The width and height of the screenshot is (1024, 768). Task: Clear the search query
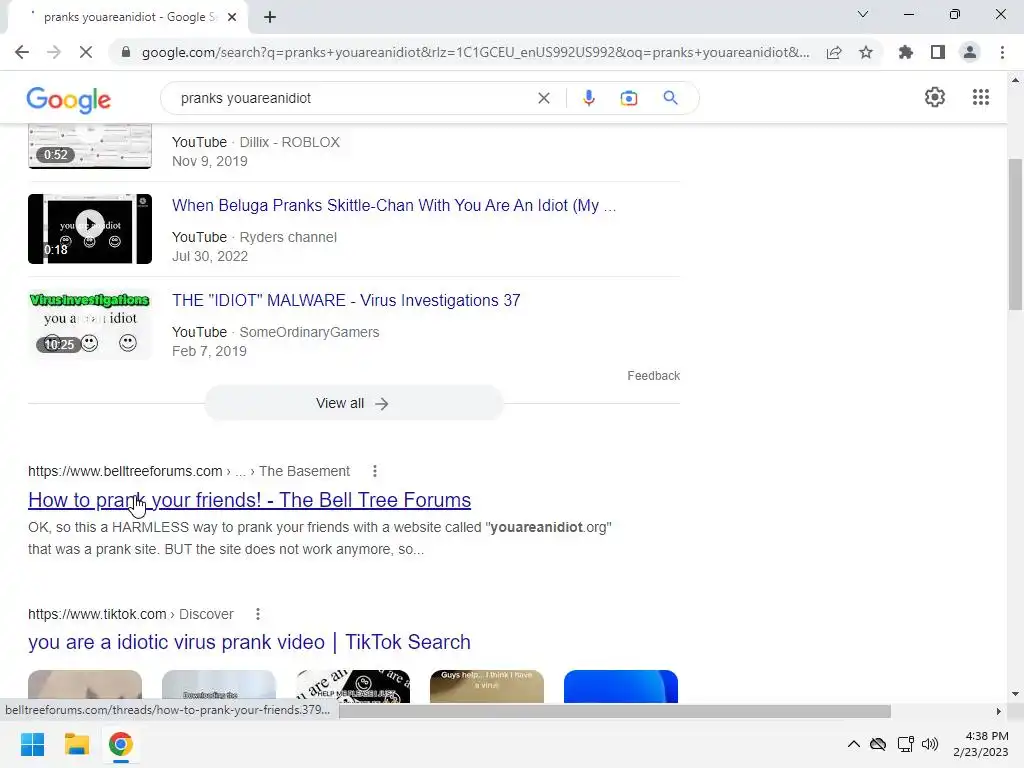543,98
